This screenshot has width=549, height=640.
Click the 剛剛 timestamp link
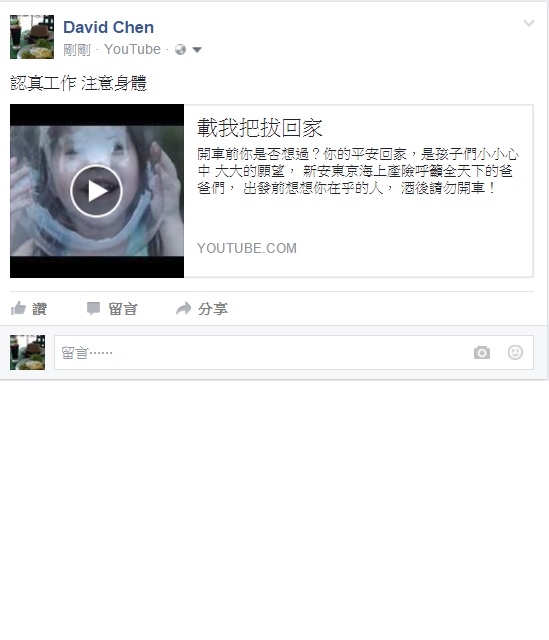click(77, 50)
